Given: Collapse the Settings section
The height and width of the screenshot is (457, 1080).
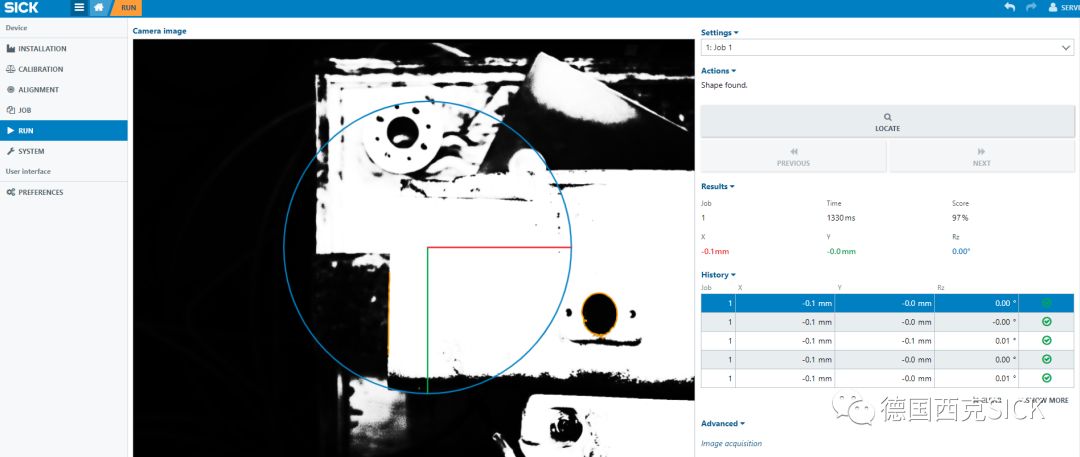Looking at the screenshot, I should (x=719, y=32).
